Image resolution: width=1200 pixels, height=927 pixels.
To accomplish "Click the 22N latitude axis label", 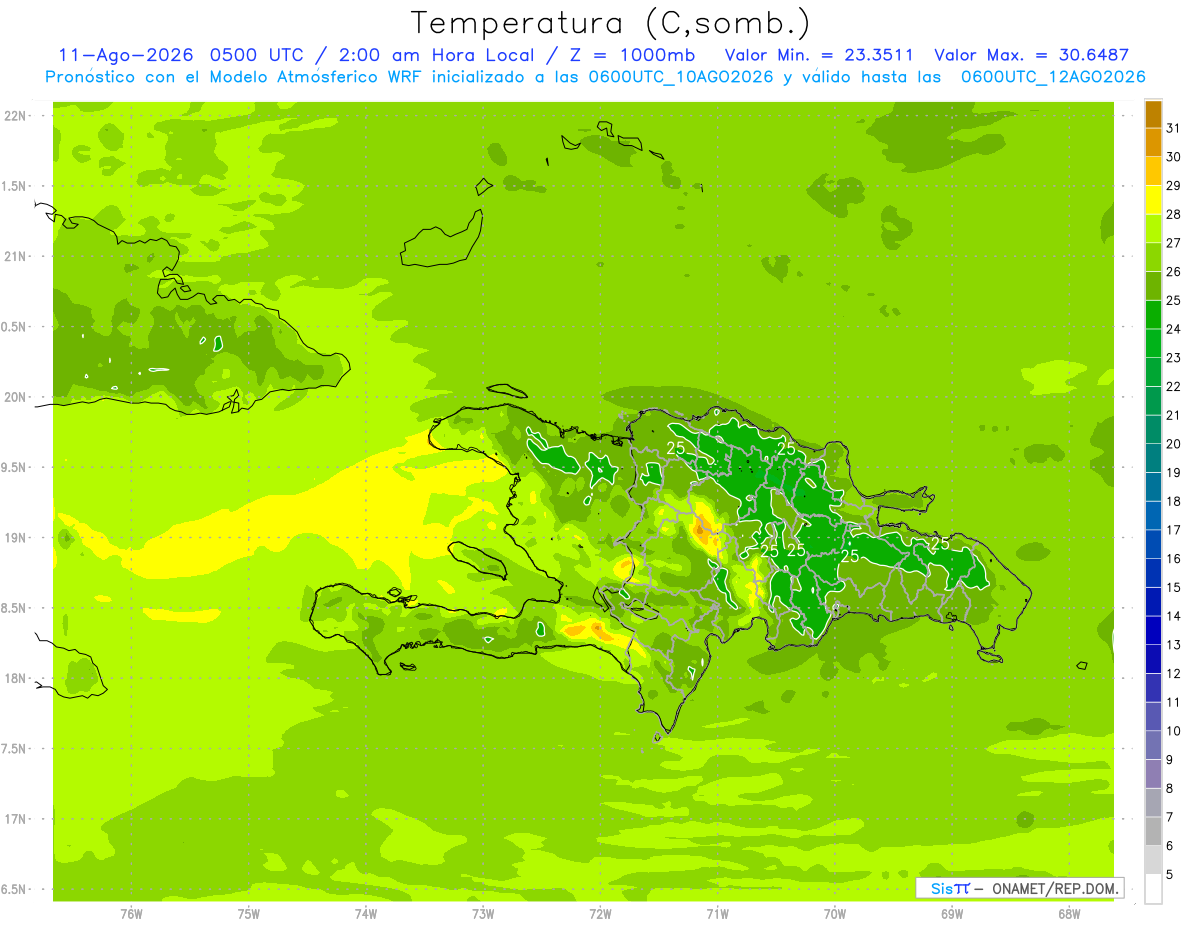I will pyautogui.click(x=16, y=116).
